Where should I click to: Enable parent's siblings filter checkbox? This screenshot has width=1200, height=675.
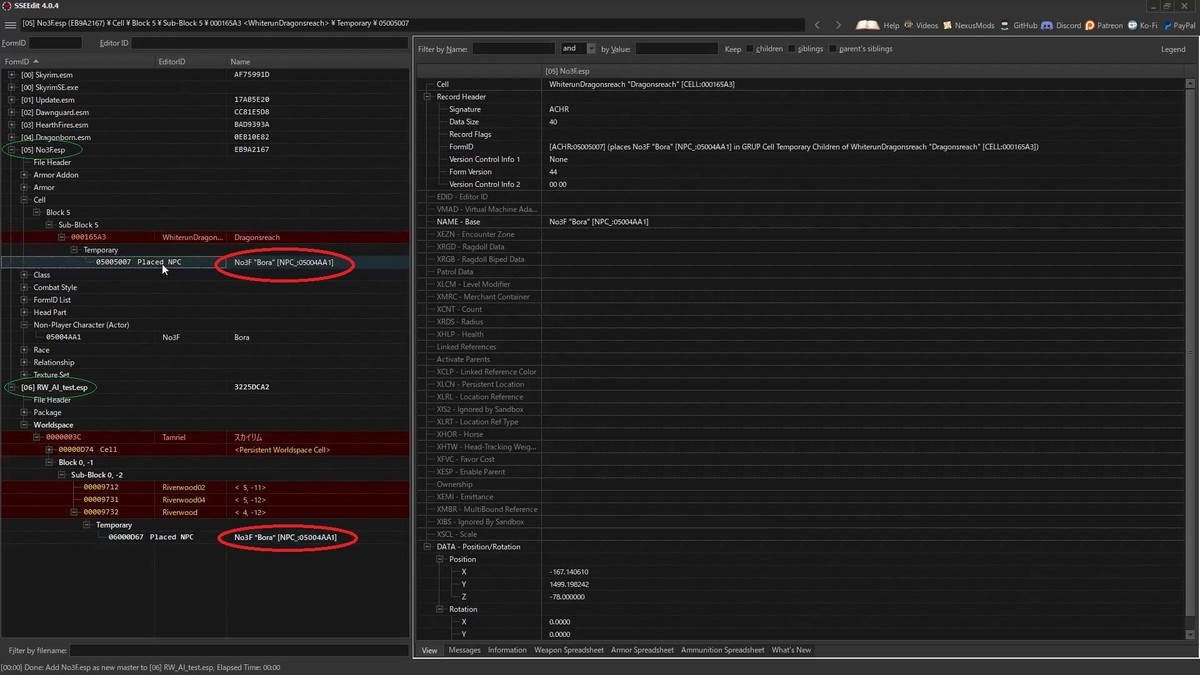[x=833, y=49]
